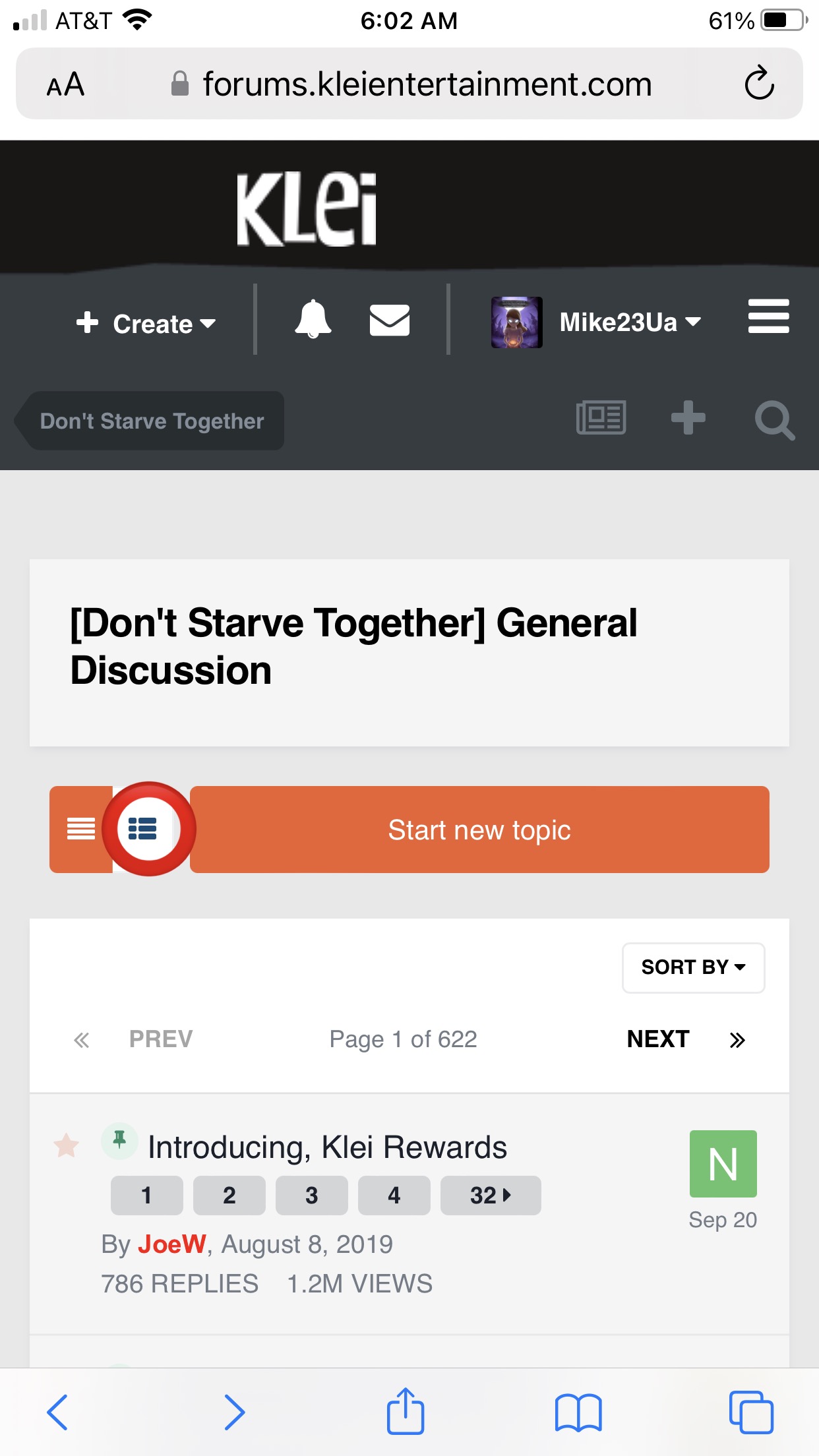Open the Sort By dropdown
Image resolution: width=819 pixels, height=1456 pixels.
coord(693,967)
